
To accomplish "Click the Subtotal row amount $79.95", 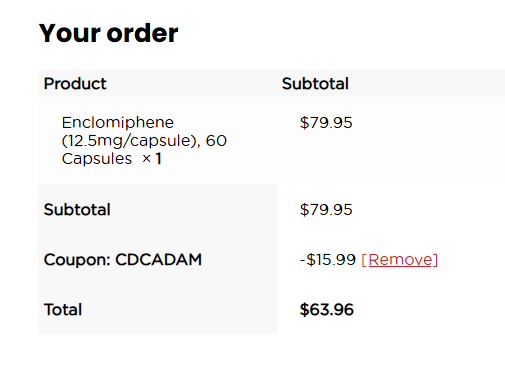I will (x=326, y=210).
